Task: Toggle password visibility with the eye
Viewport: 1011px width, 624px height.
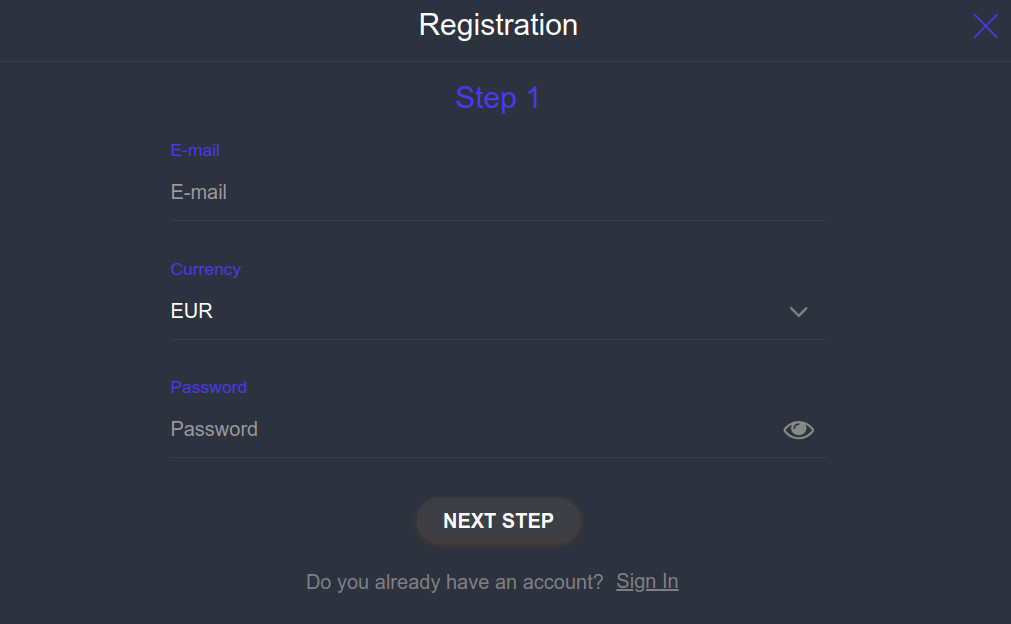Action: pos(798,430)
